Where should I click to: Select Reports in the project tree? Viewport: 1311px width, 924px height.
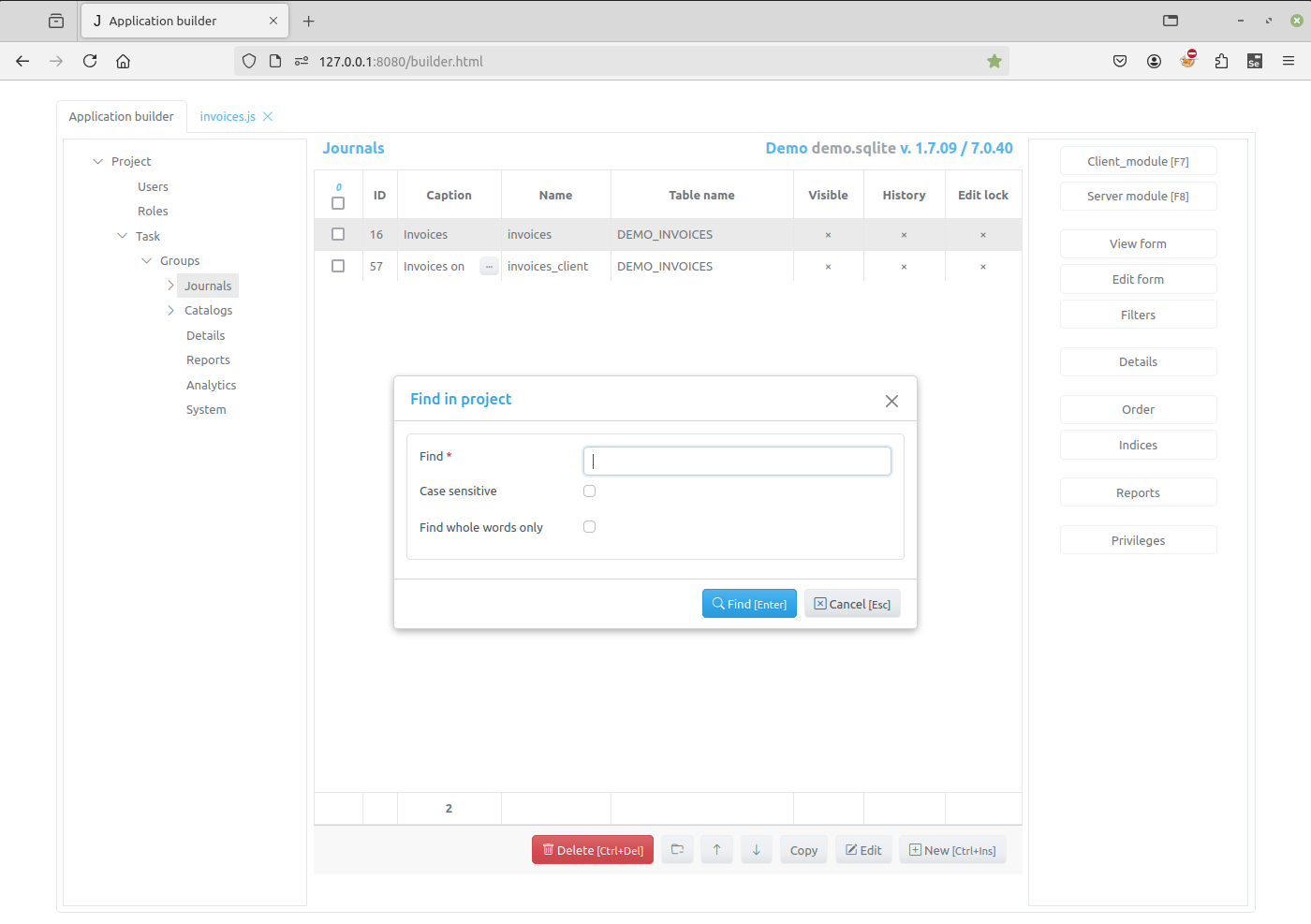click(208, 359)
